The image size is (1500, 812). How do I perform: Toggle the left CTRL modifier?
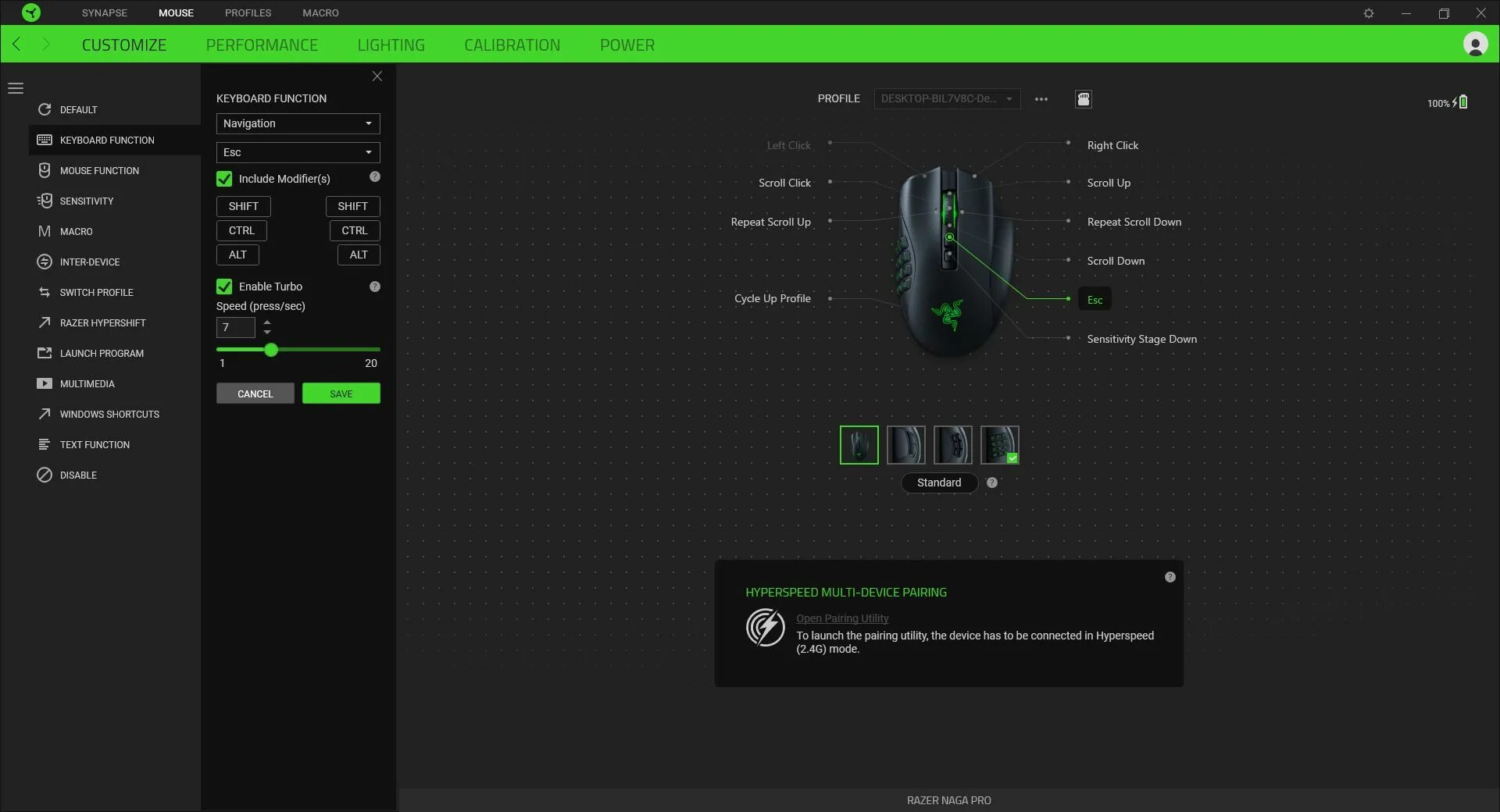point(242,230)
